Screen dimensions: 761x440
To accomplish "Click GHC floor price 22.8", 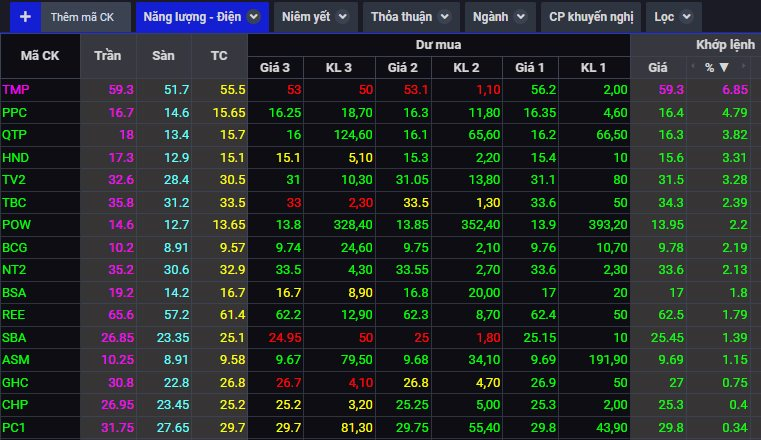I will click(x=177, y=383).
